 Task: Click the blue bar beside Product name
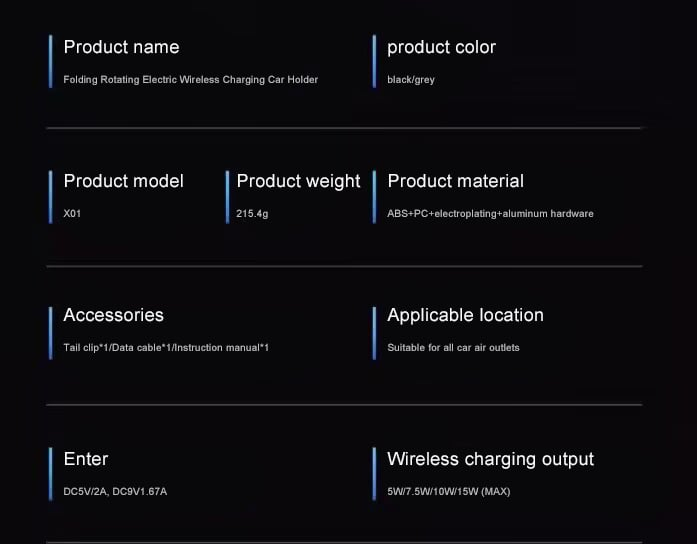[50, 62]
